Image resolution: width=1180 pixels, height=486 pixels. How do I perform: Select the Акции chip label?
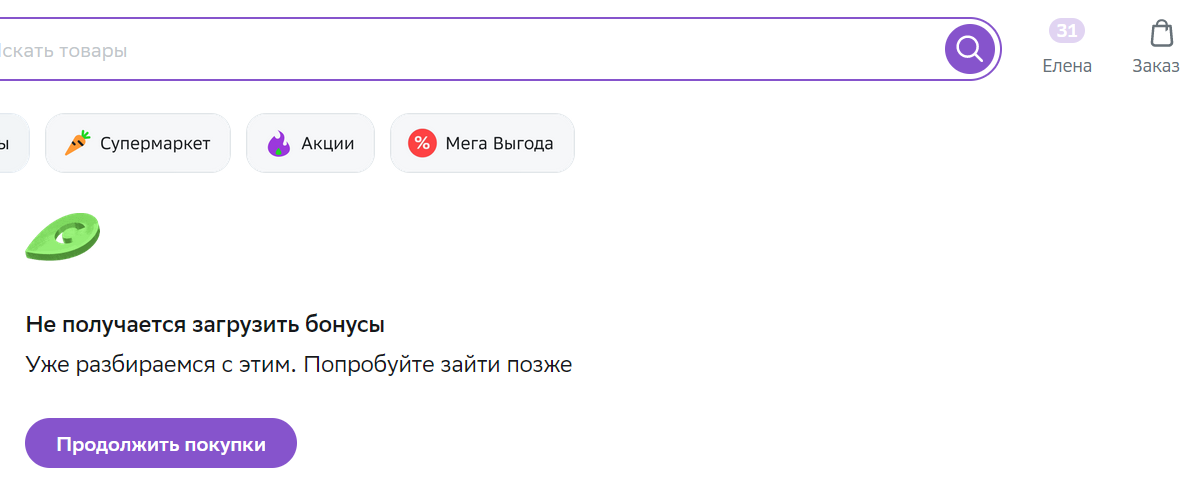click(x=327, y=143)
